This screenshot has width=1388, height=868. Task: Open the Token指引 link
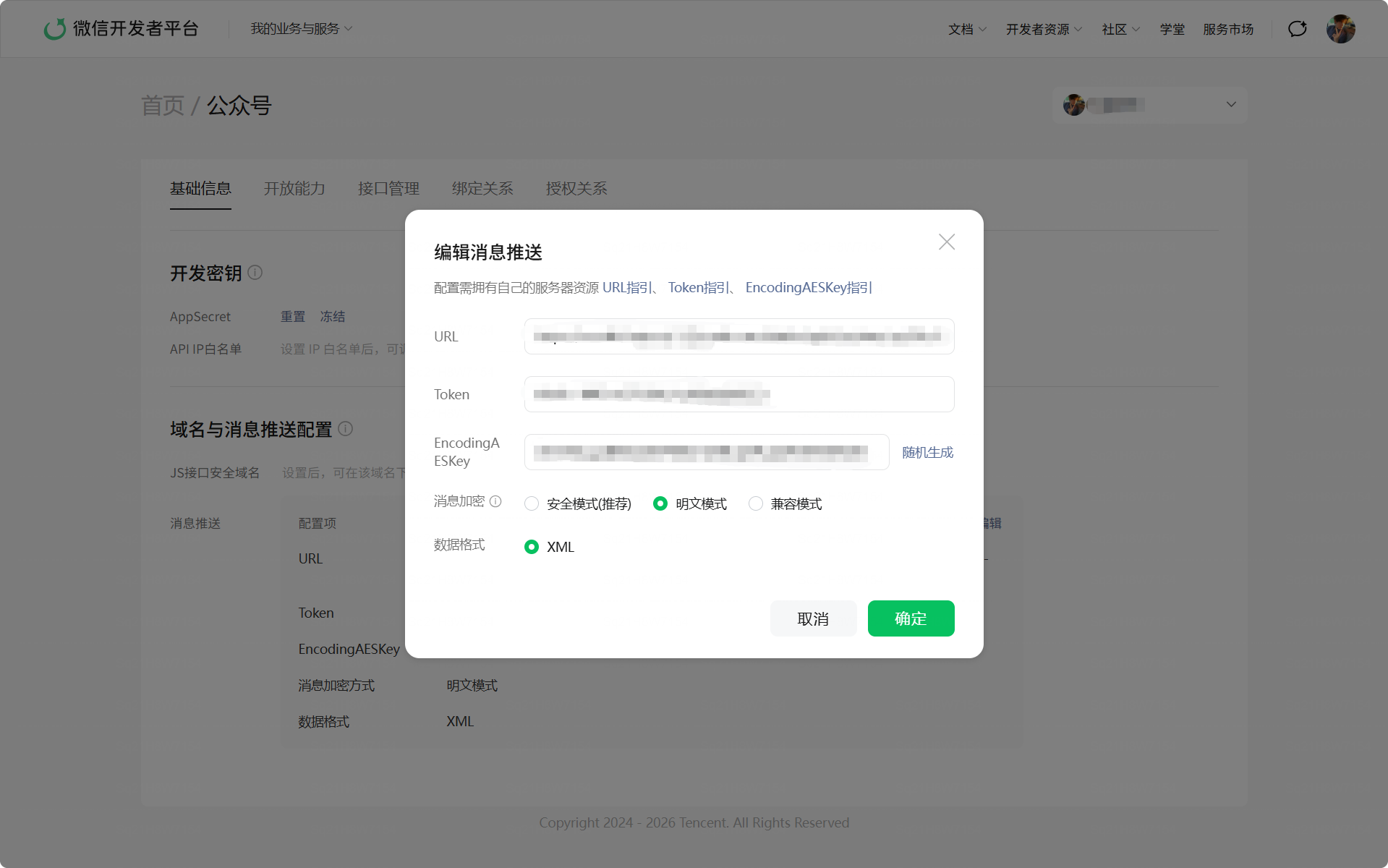click(x=699, y=287)
